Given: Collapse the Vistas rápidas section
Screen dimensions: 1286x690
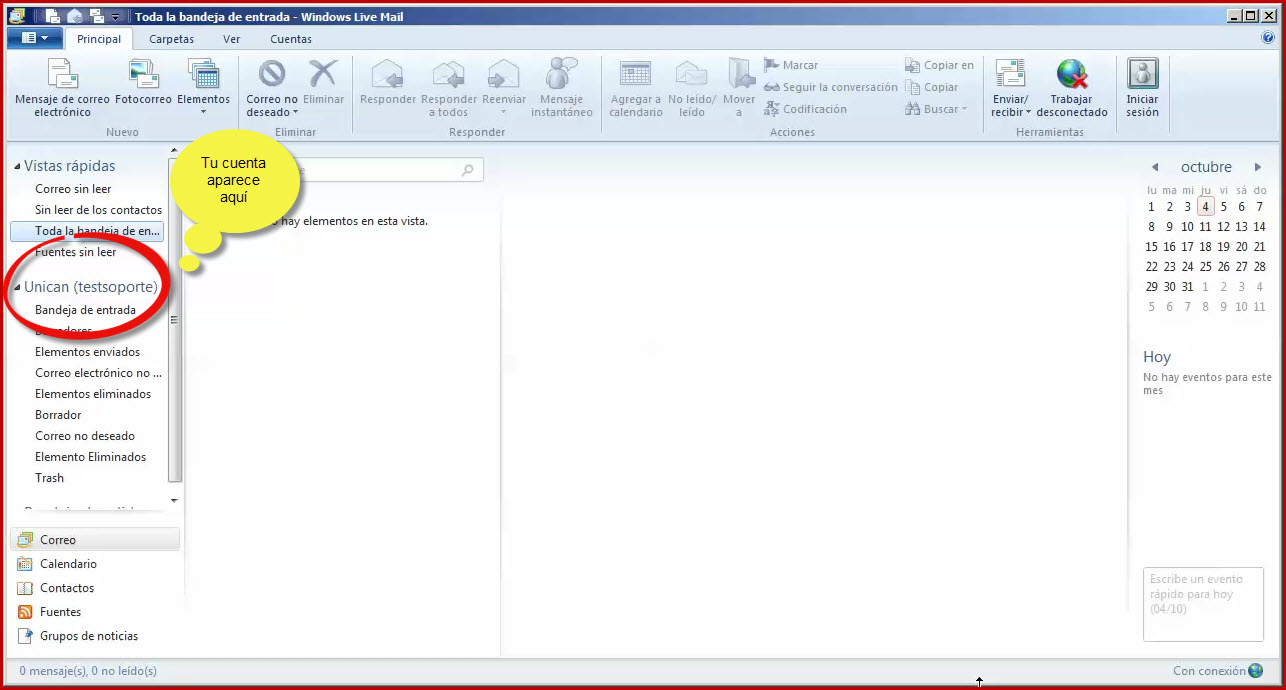Looking at the screenshot, I should (x=17, y=166).
